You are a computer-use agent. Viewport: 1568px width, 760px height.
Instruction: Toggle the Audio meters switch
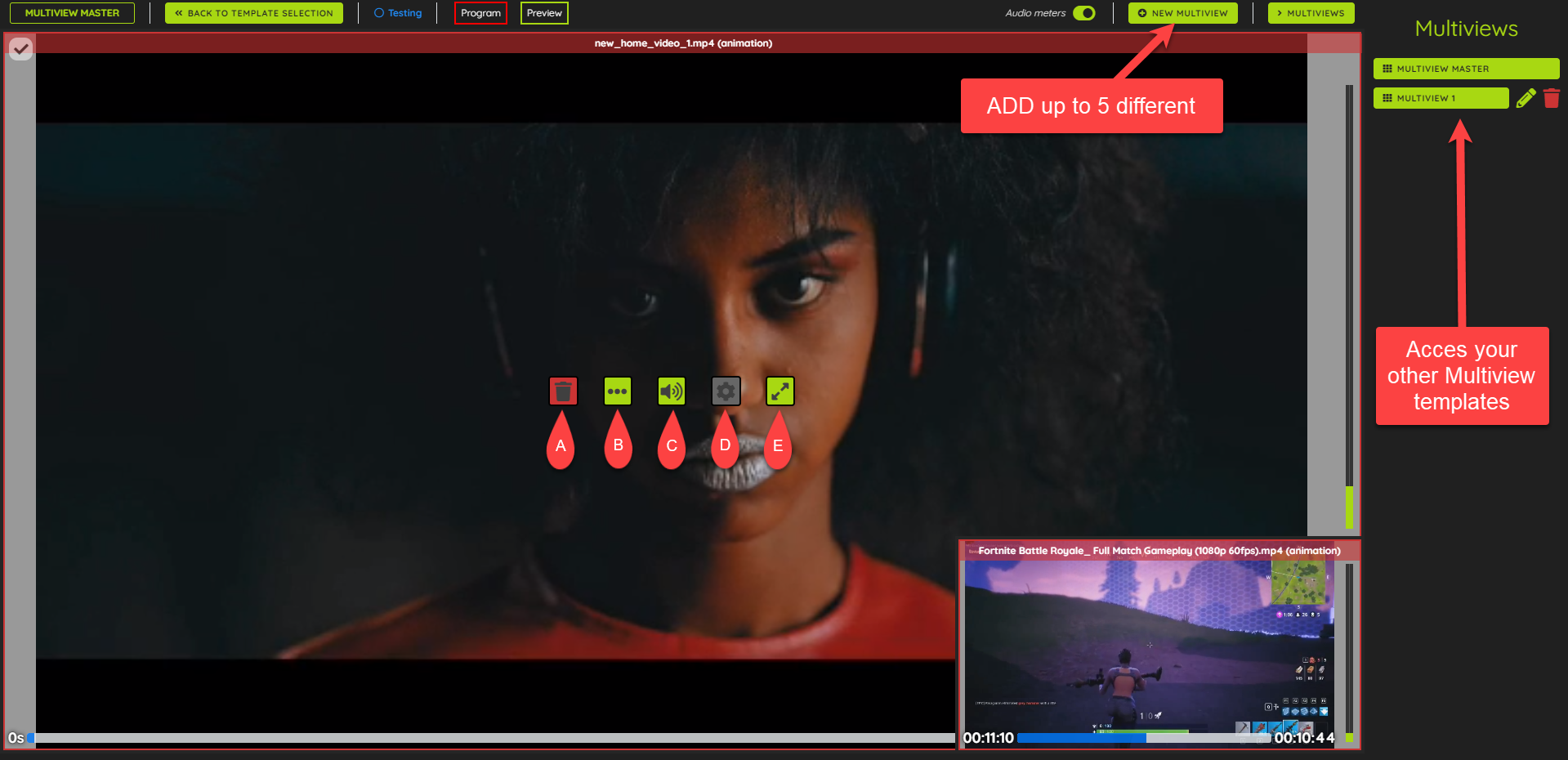click(x=1083, y=13)
